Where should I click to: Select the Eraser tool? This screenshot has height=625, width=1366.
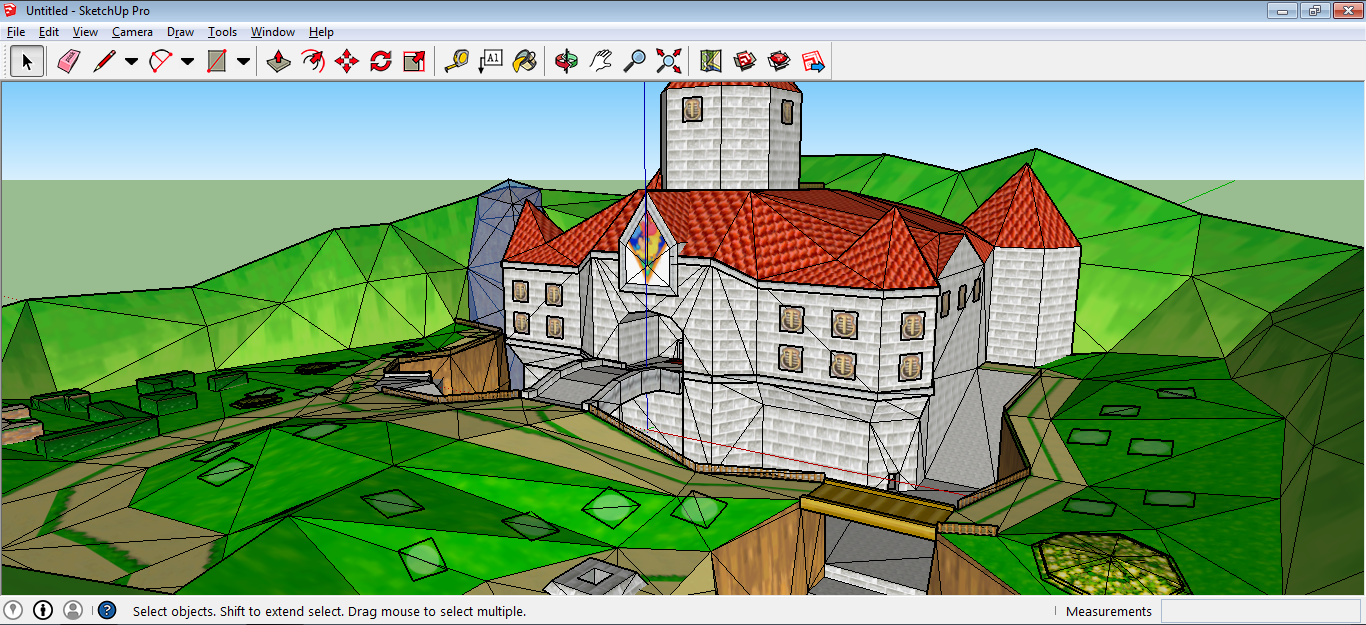pos(68,62)
